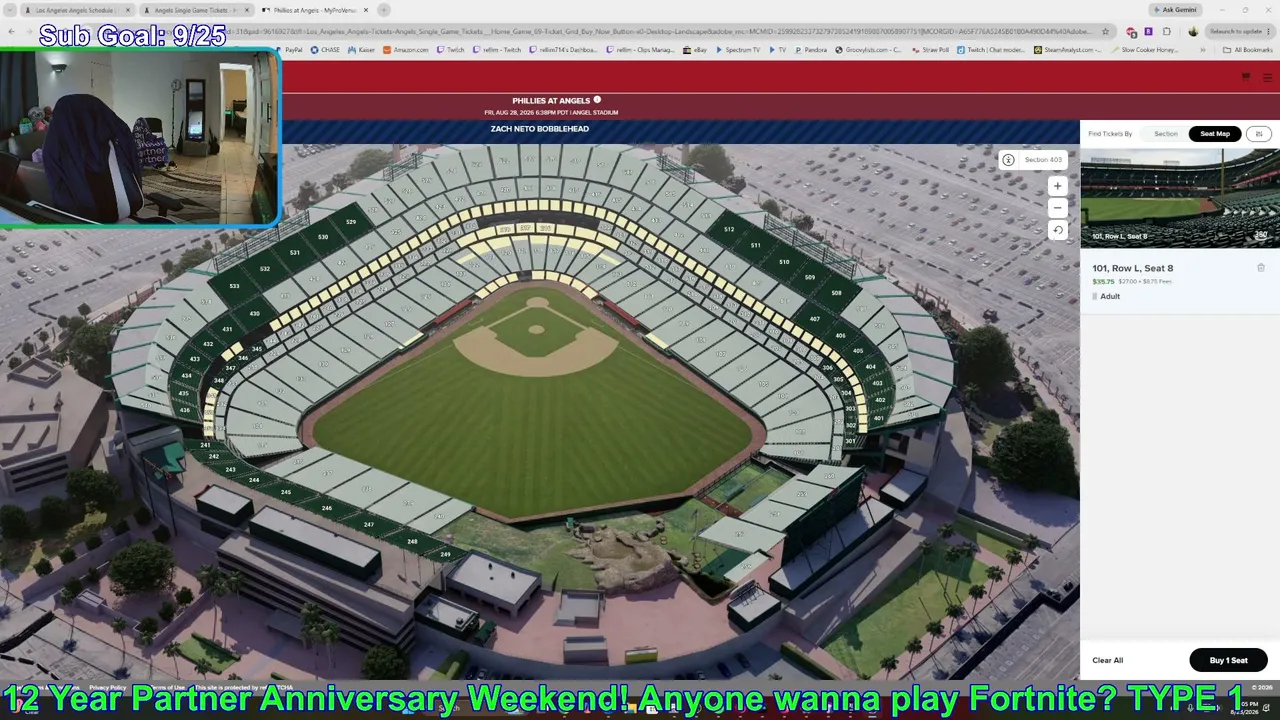Select section 529 on the seat map
1280x720 pixels.
click(x=351, y=222)
